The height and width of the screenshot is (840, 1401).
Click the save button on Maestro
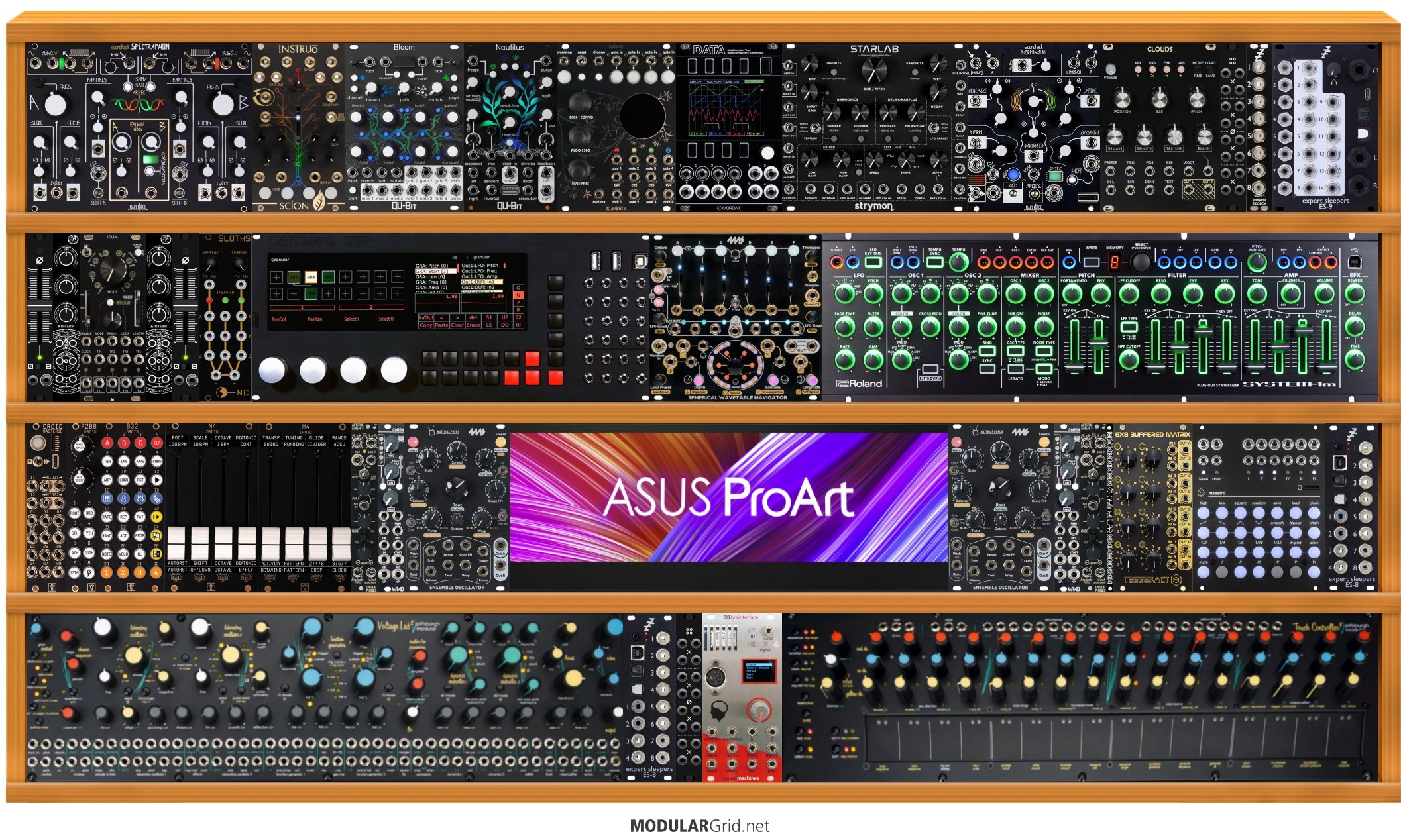[x=1277, y=513]
